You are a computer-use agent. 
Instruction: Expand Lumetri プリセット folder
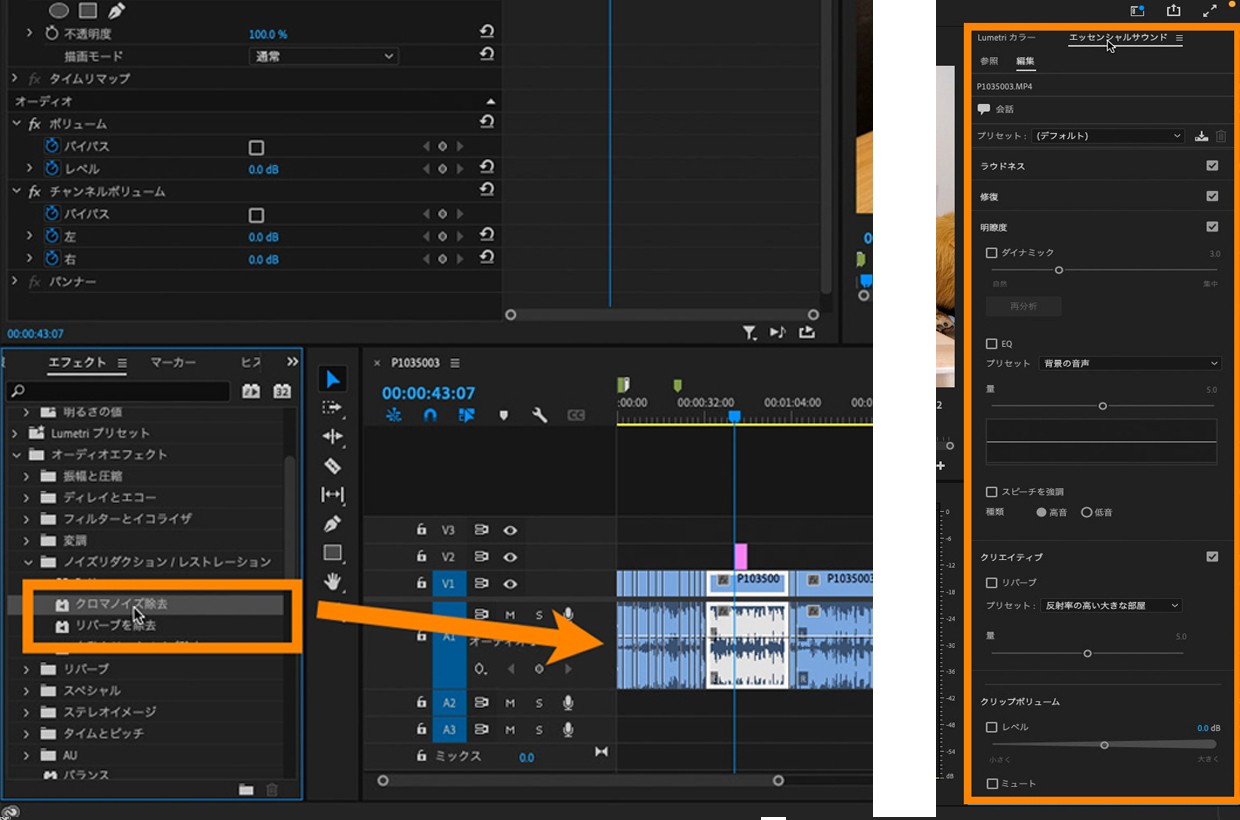[x=14, y=433]
